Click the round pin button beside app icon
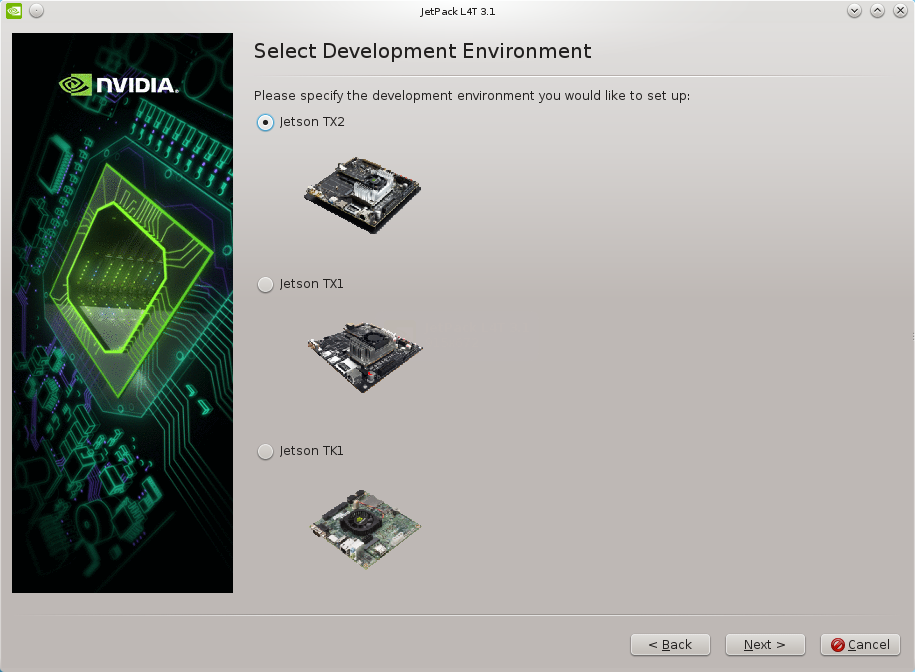The width and height of the screenshot is (915, 672). pyautogui.click(x=36, y=11)
